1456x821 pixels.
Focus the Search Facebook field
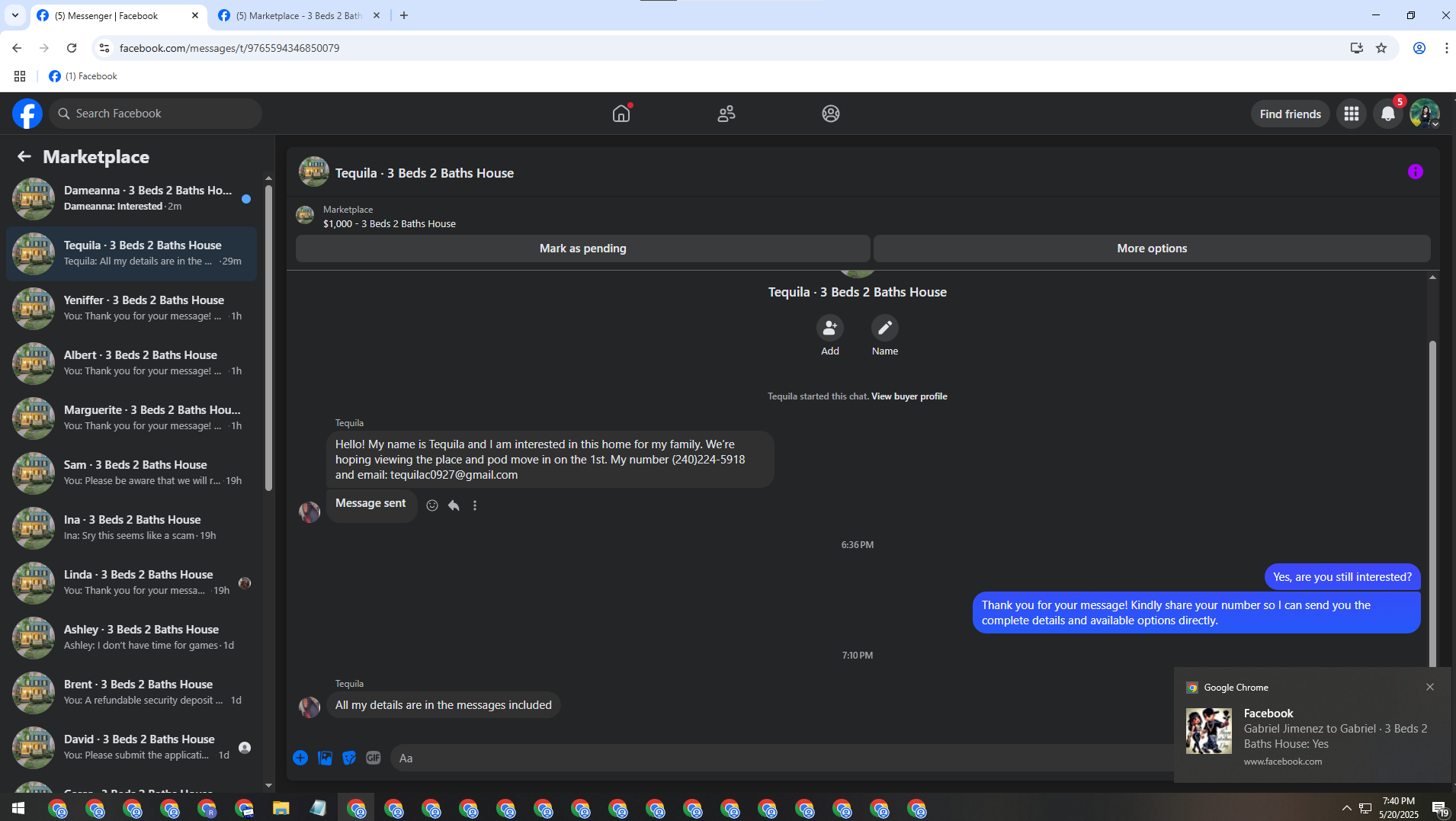pyautogui.click(x=156, y=114)
